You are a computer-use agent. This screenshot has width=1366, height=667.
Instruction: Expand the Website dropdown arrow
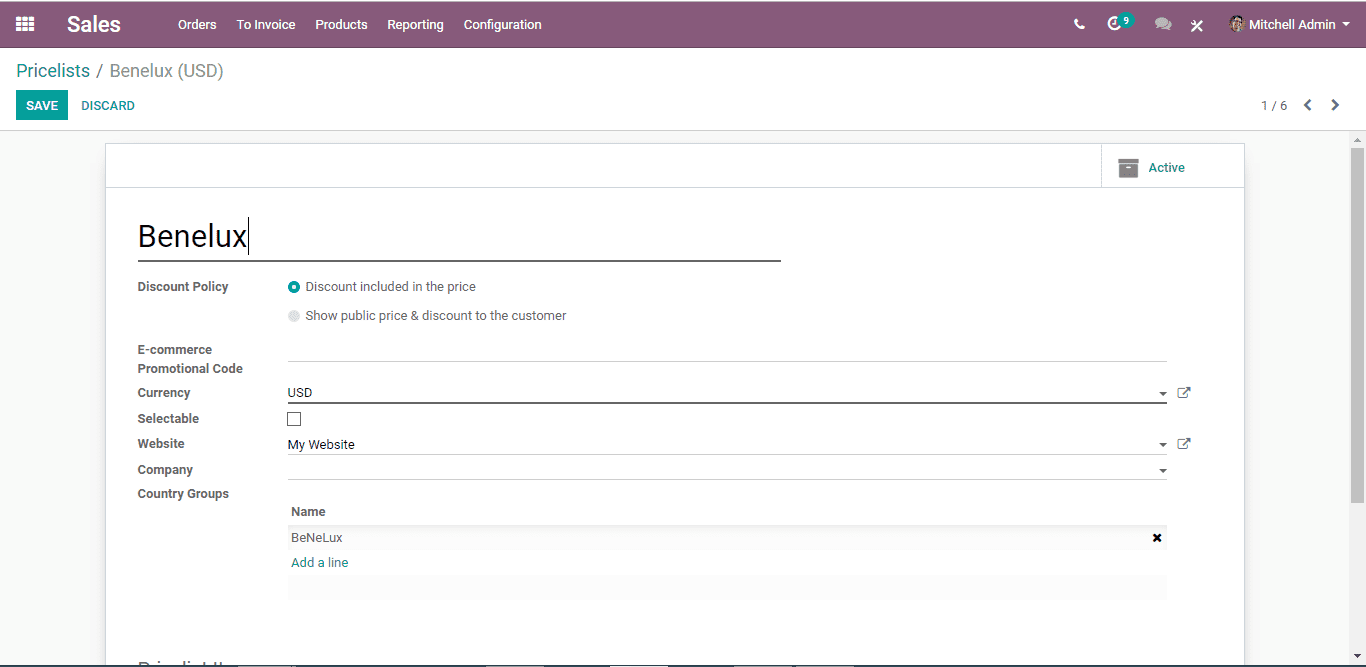pyautogui.click(x=1162, y=445)
